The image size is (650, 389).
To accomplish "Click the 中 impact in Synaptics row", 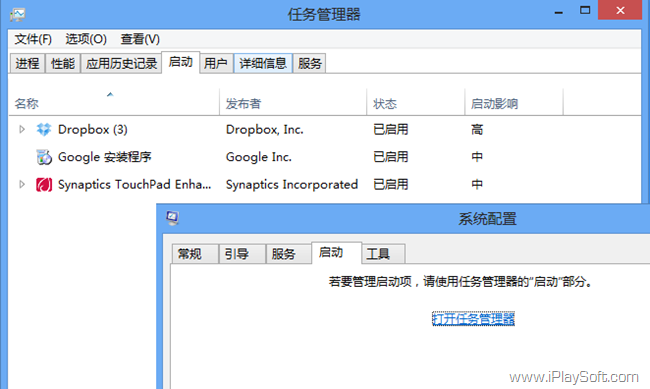I will [477, 185].
